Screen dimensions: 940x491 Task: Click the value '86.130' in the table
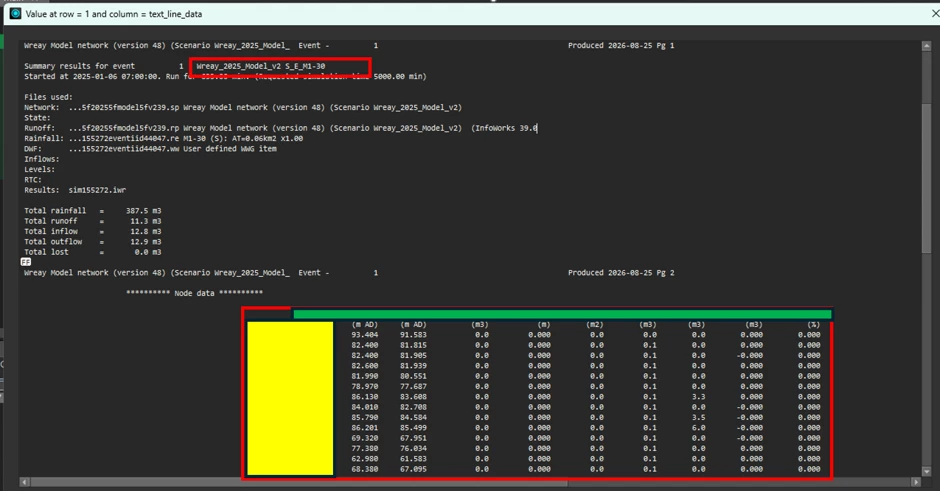pos(364,396)
